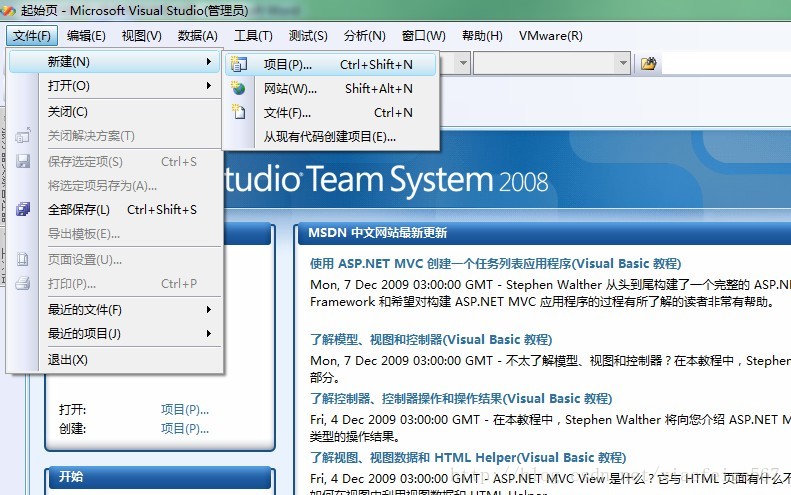Open link 了解控制器、控制器操作和操作结果
The image size is (791, 495).
click(461, 399)
